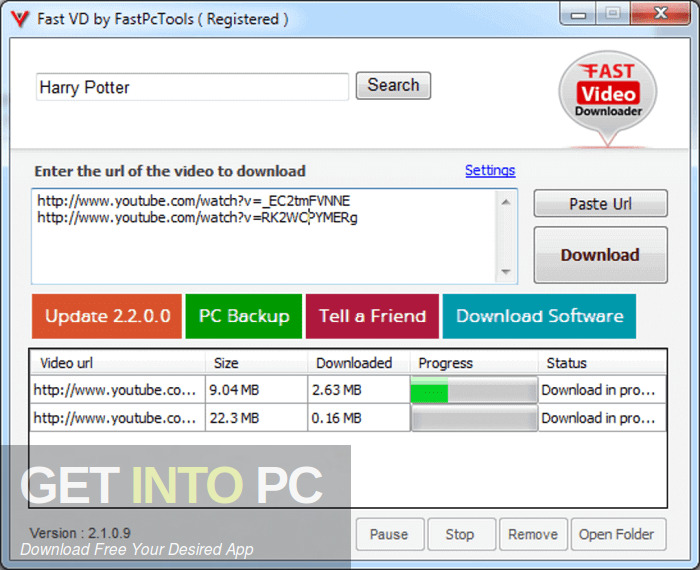This screenshot has width=700, height=570.
Task: Click the Downloaded column header
Action: (x=358, y=363)
